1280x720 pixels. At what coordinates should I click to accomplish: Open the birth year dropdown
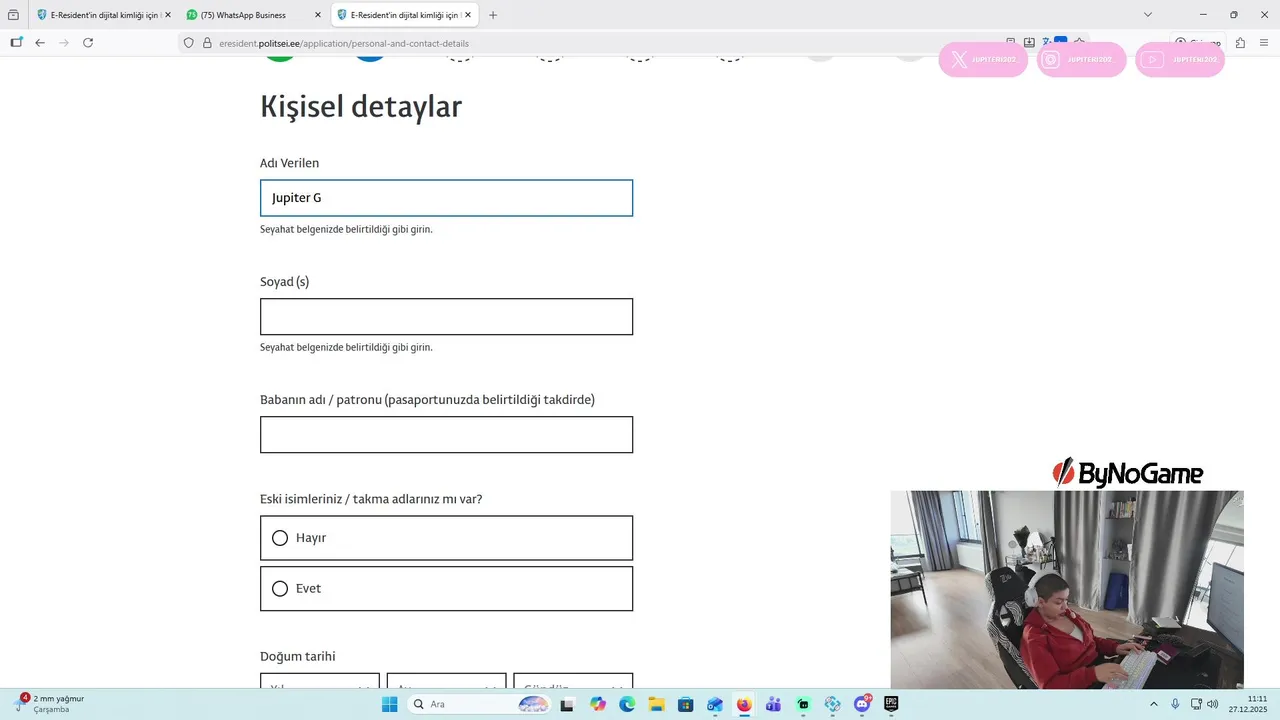click(320, 682)
